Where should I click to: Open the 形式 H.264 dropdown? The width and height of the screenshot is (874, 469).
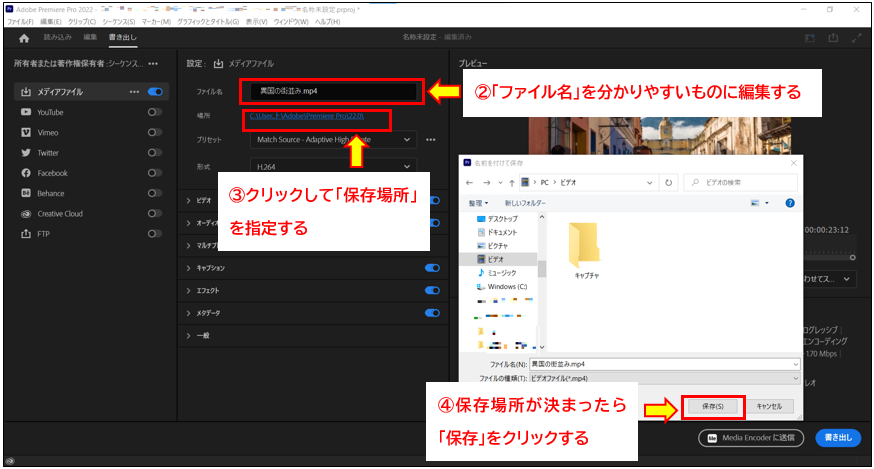pos(333,166)
